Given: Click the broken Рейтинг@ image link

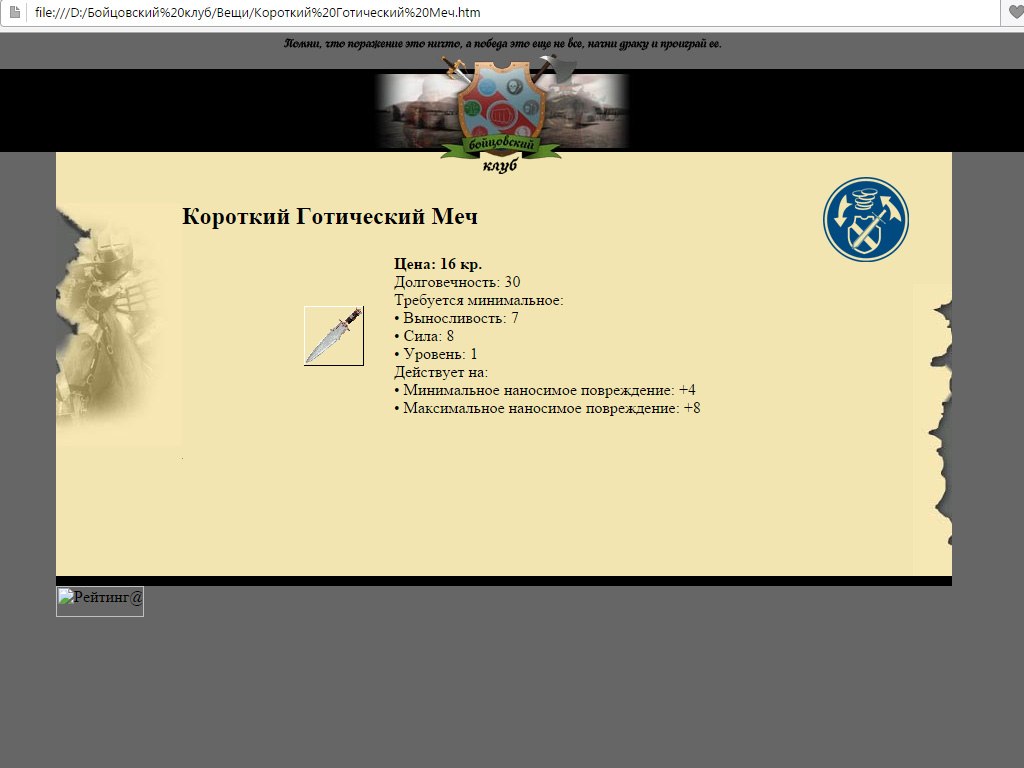Looking at the screenshot, I should (x=100, y=601).
